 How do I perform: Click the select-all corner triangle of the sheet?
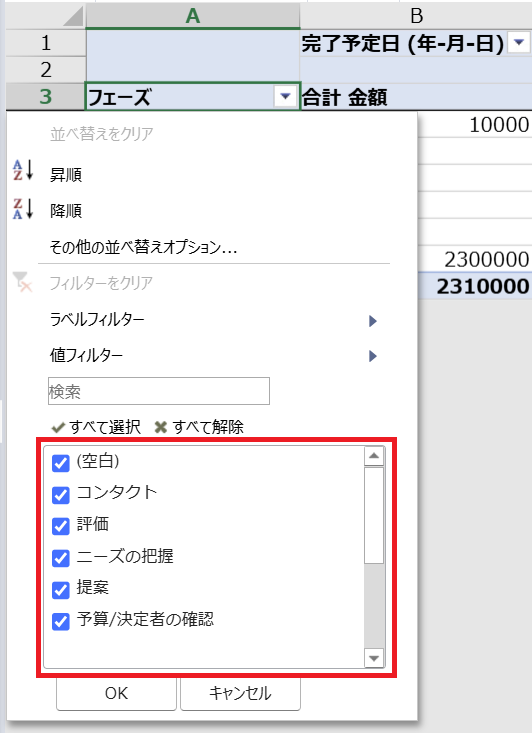click(x=73, y=16)
